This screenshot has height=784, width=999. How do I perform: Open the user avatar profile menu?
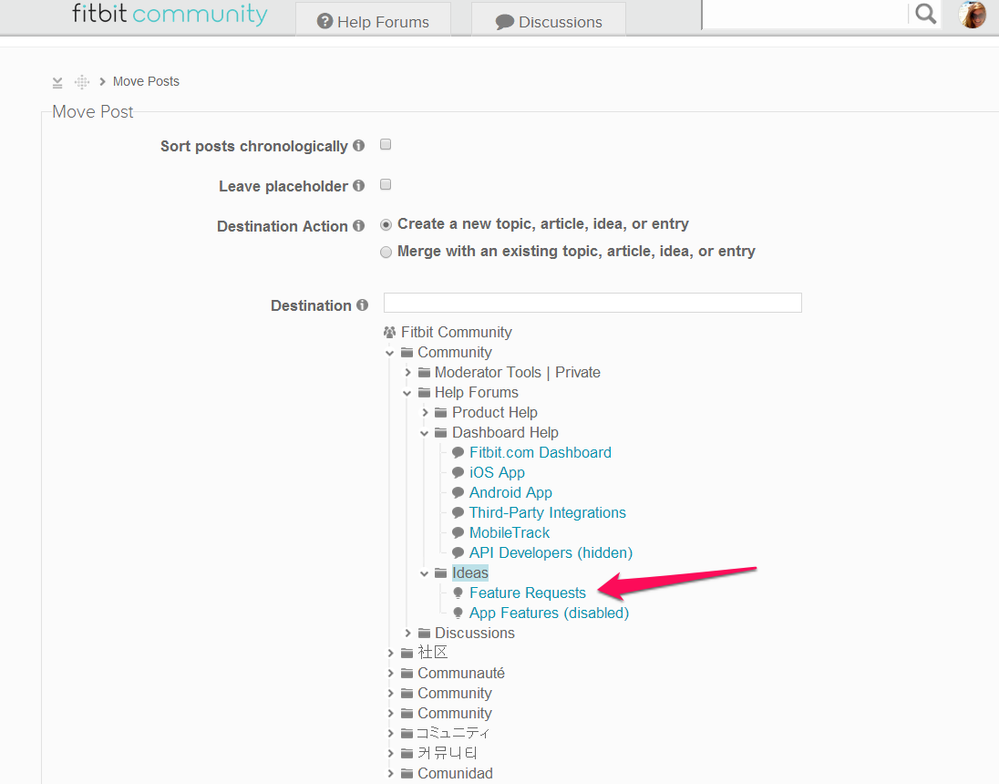click(972, 14)
